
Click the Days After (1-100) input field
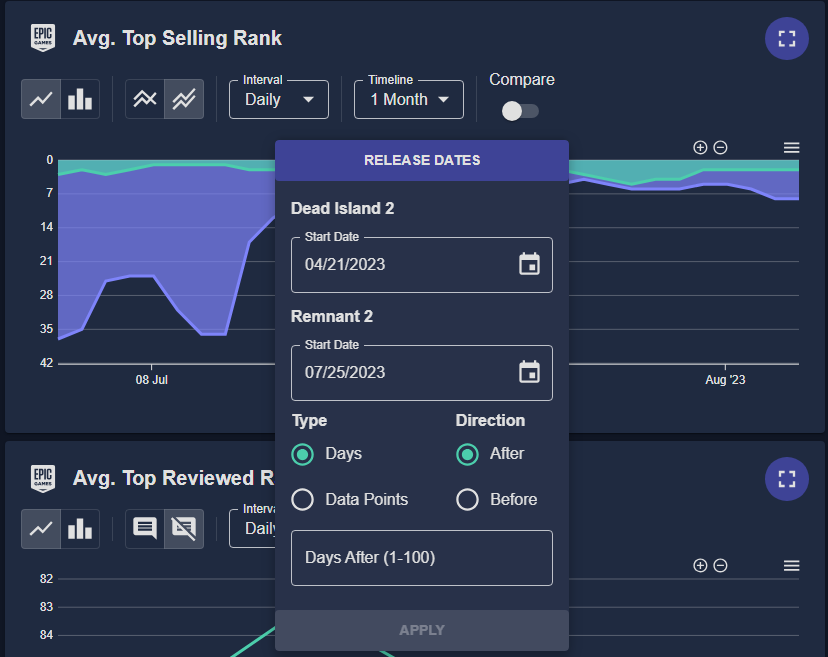tap(422, 558)
